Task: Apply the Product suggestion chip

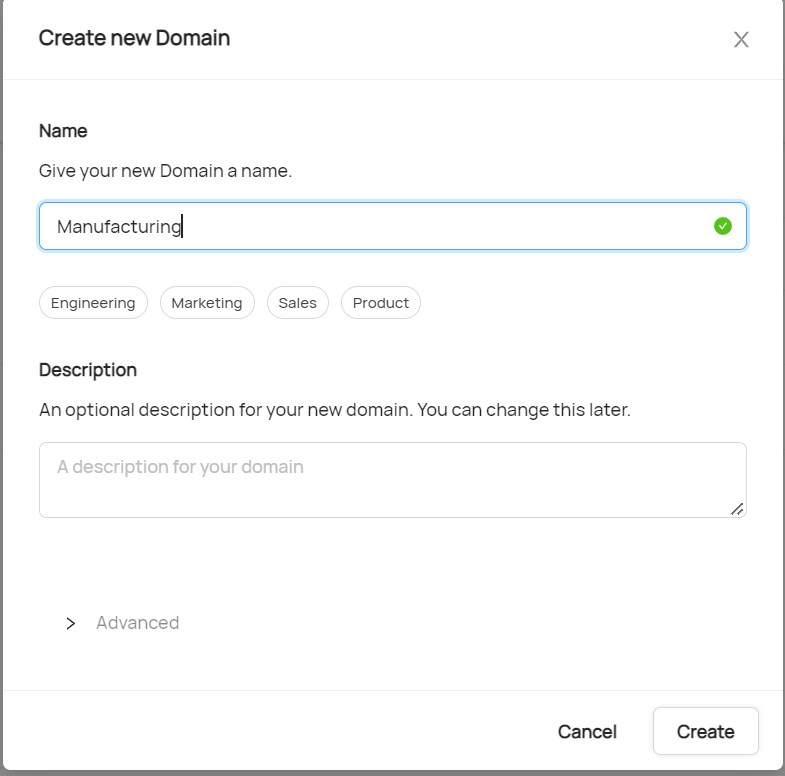Action: pos(380,303)
